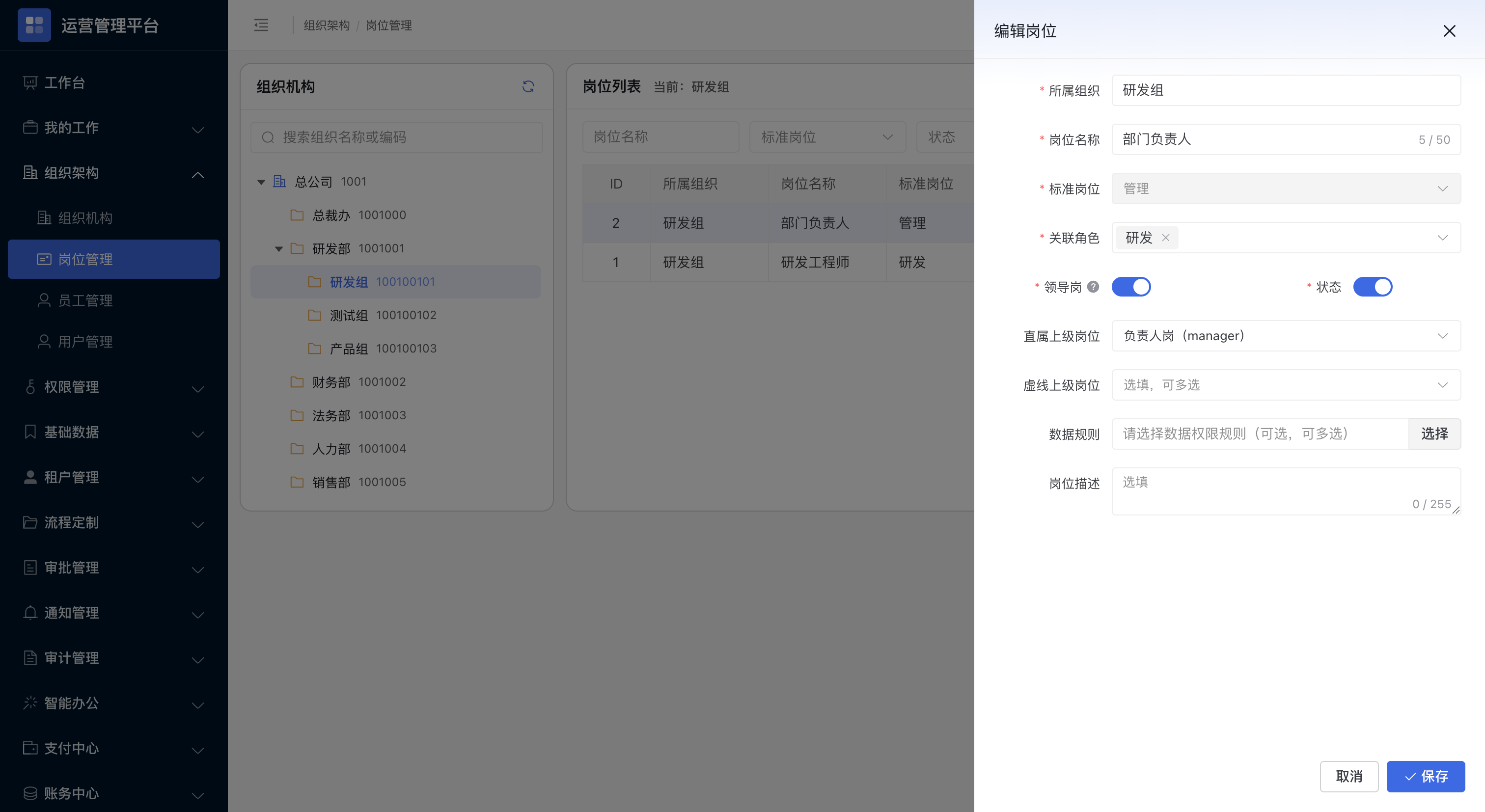Click the folder icon beside 测试组
The height and width of the screenshot is (812, 1485).
[315, 315]
